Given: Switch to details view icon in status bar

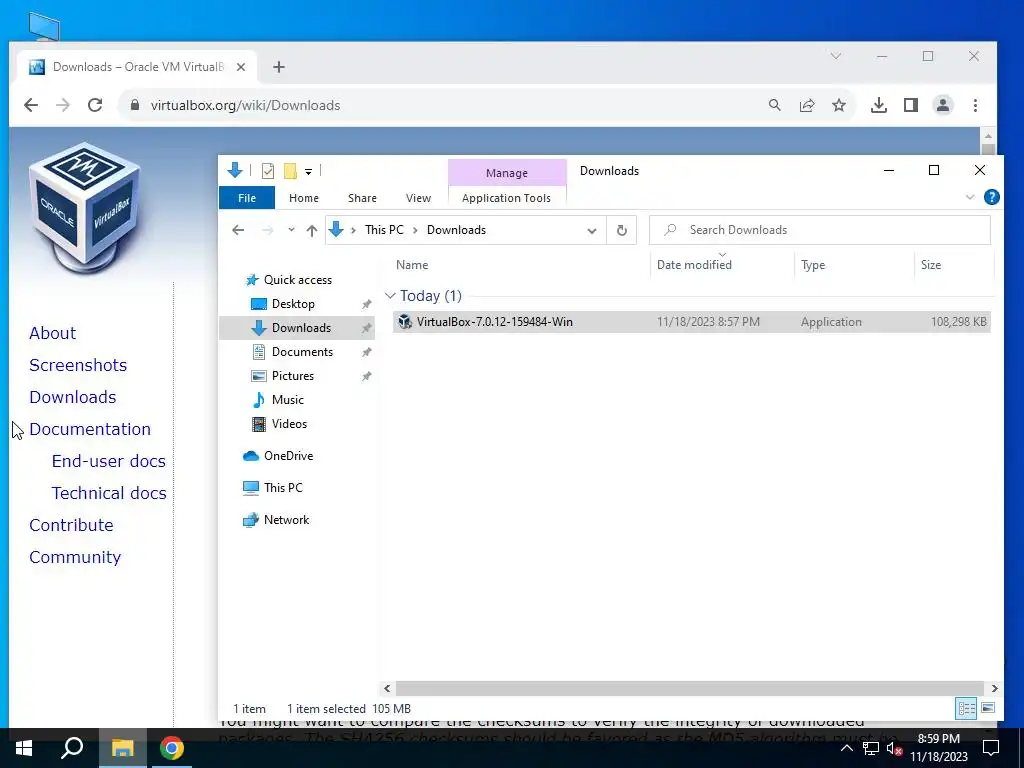Looking at the screenshot, I should (967, 708).
